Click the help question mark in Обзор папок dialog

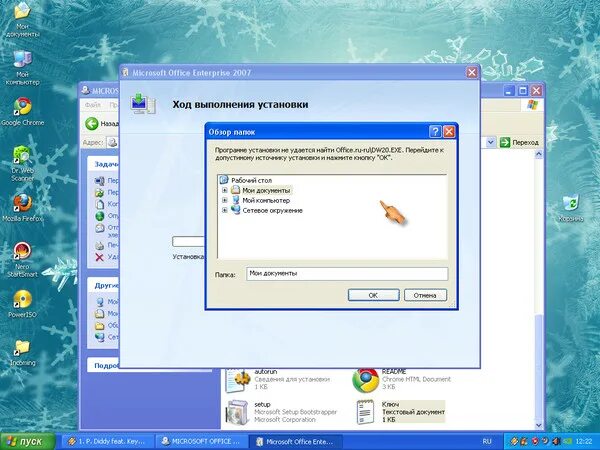(x=435, y=132)
